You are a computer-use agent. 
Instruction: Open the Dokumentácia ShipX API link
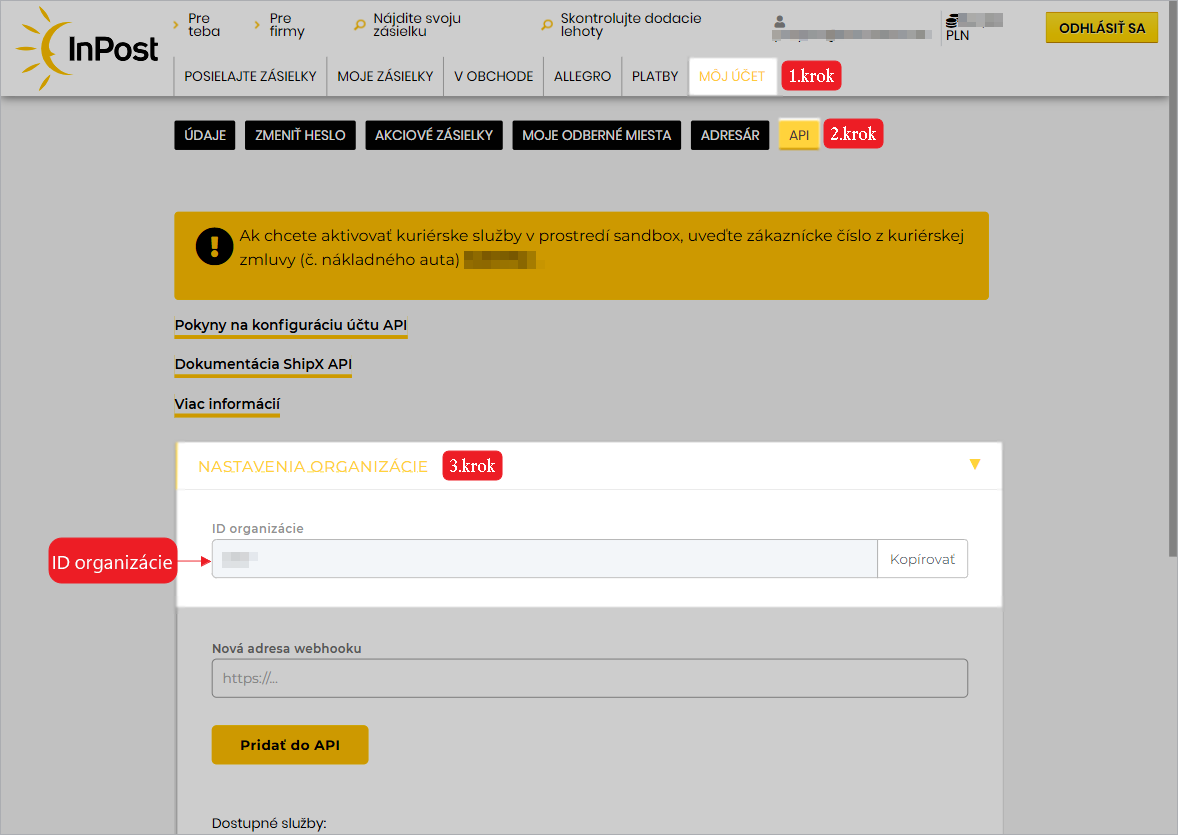[263, 364]
